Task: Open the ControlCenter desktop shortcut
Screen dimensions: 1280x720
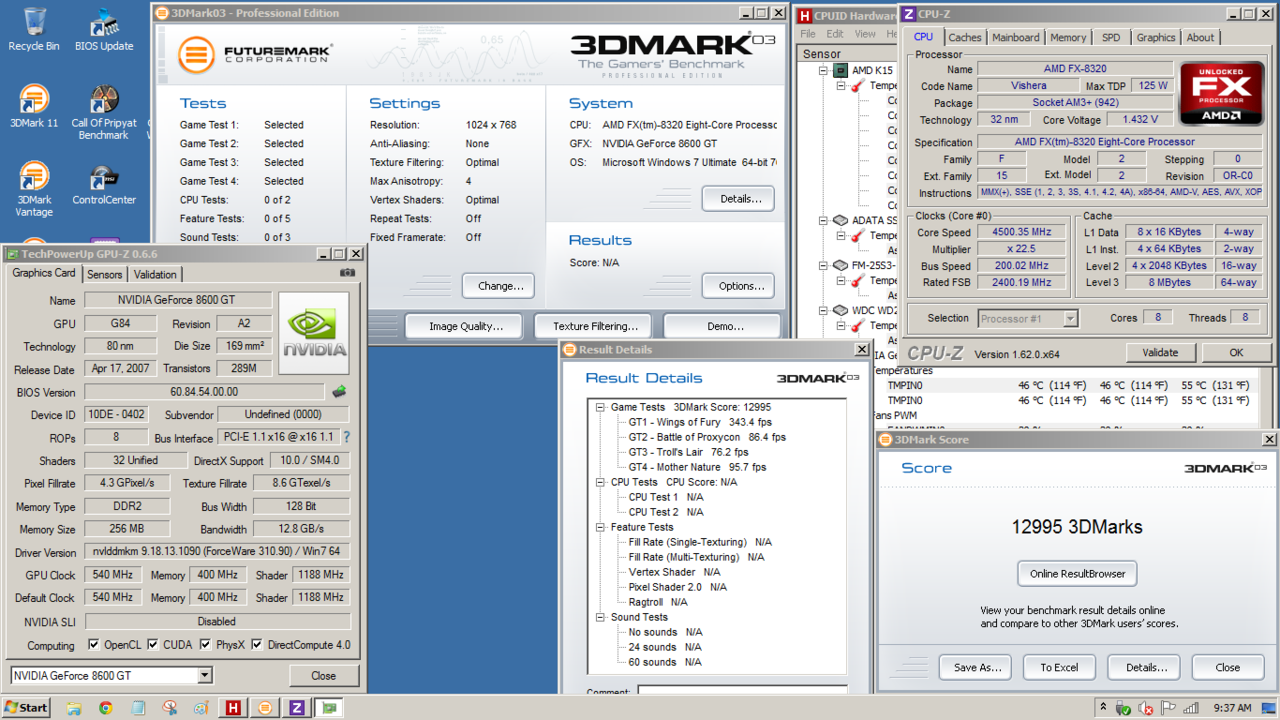Action: click(104, 184)
